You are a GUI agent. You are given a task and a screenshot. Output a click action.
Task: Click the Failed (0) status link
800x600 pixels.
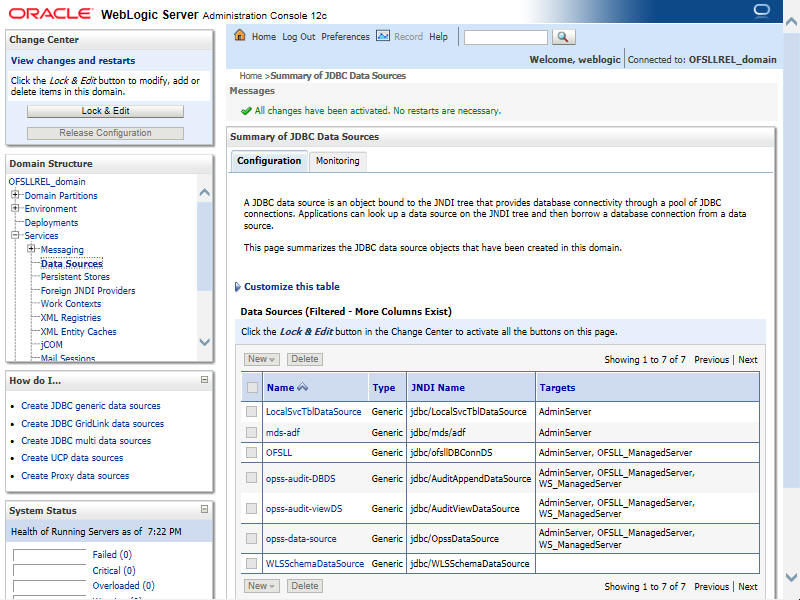click(112, 555)
